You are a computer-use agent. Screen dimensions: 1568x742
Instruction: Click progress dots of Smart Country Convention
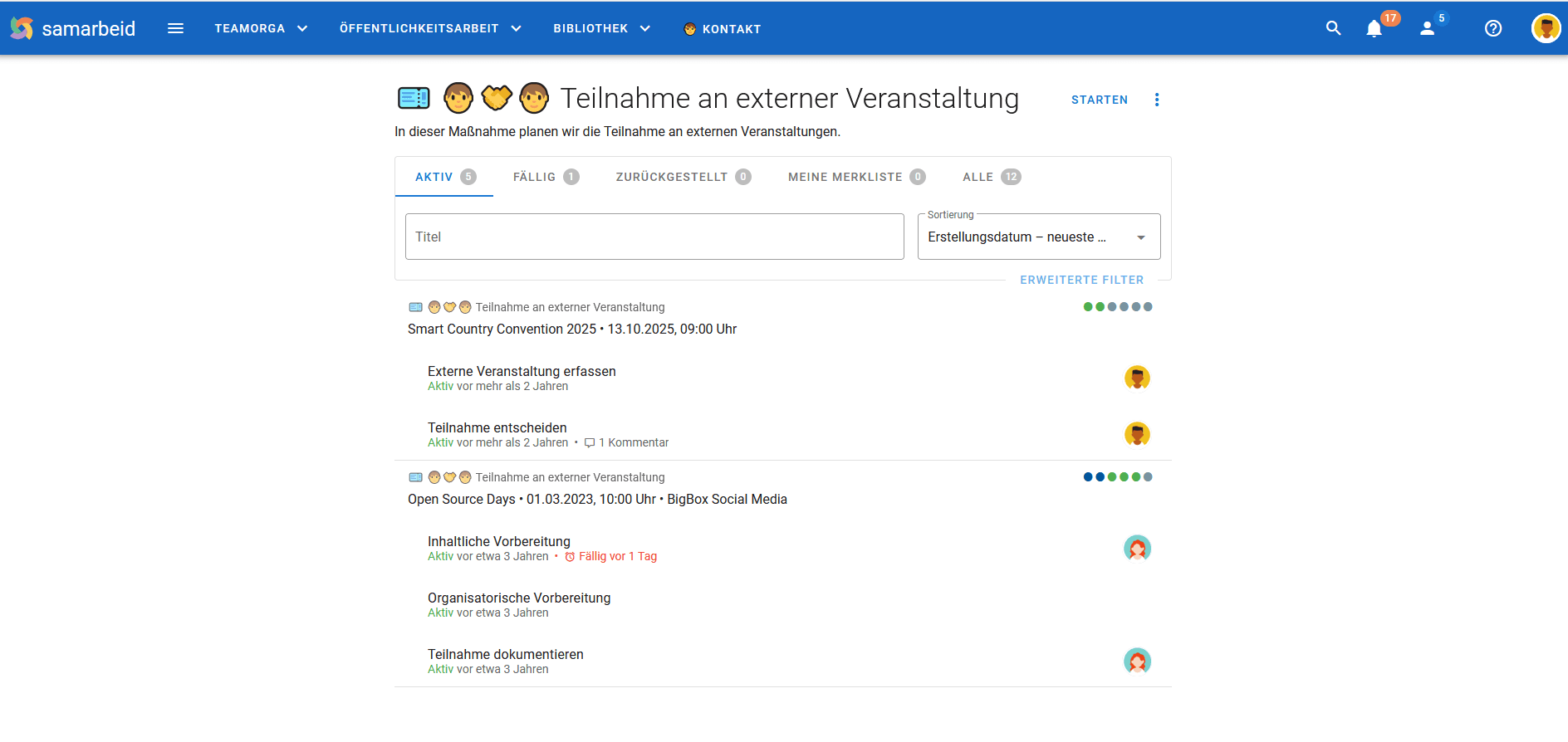pyautogui.click(x=1117, y=307)
